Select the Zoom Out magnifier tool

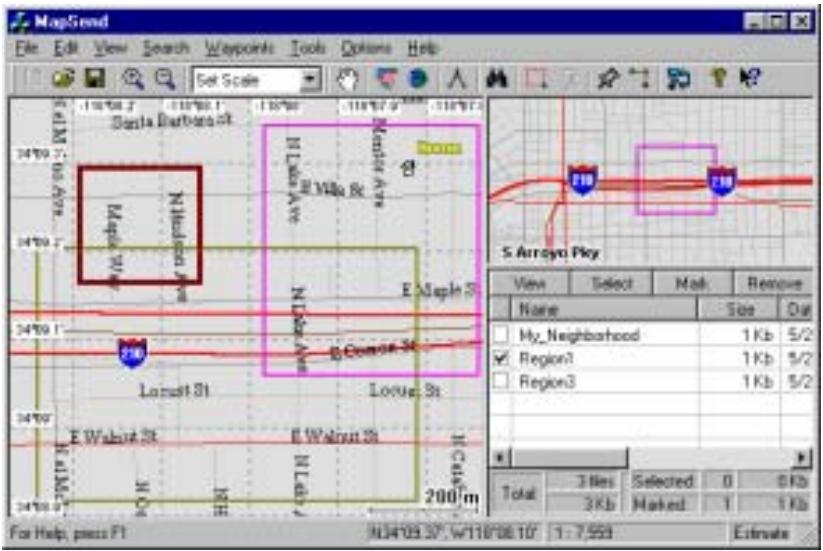165,79
